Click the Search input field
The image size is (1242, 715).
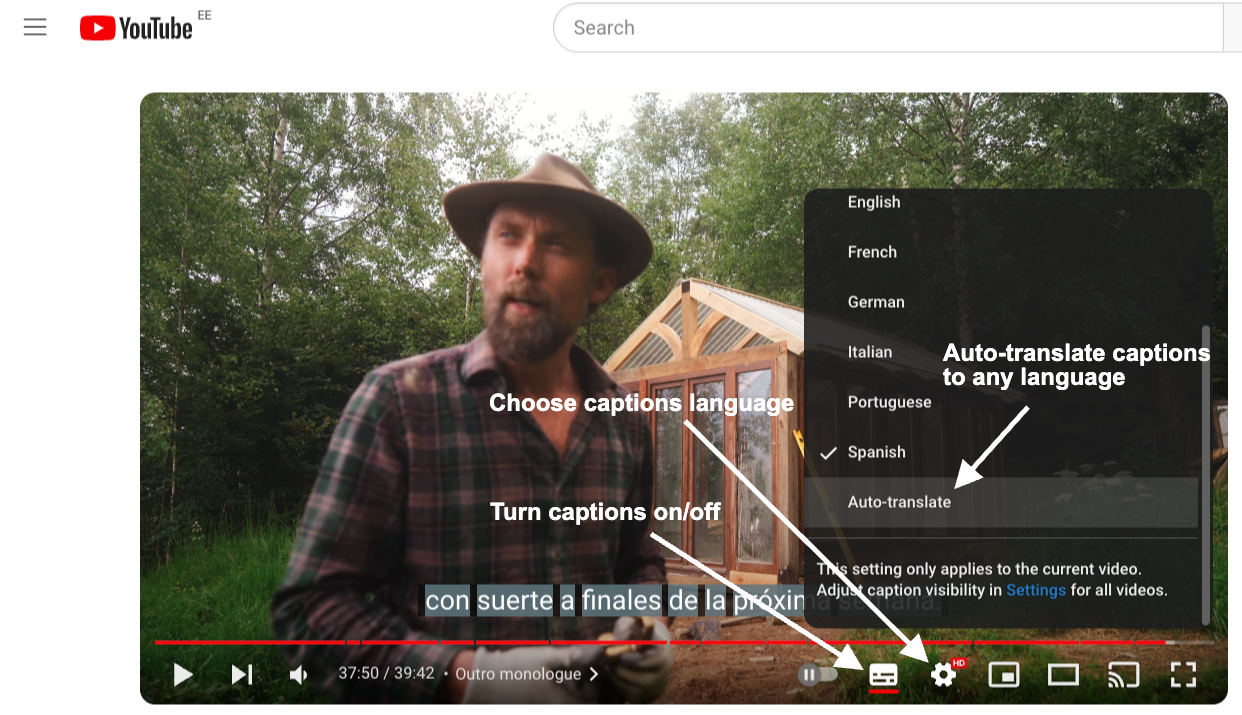click(x=888, y=28)
